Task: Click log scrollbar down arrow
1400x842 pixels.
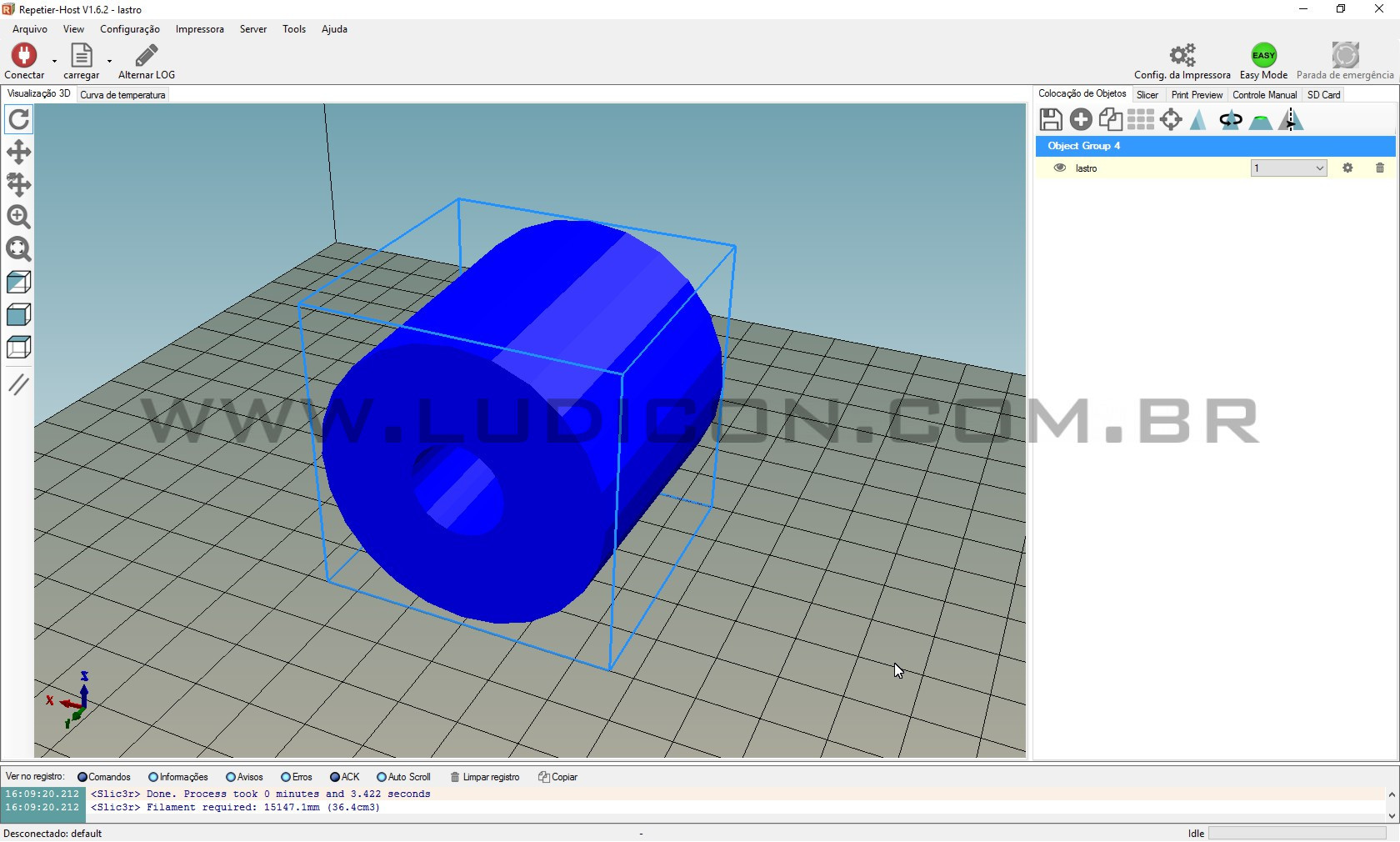Action: [1392, 815]
